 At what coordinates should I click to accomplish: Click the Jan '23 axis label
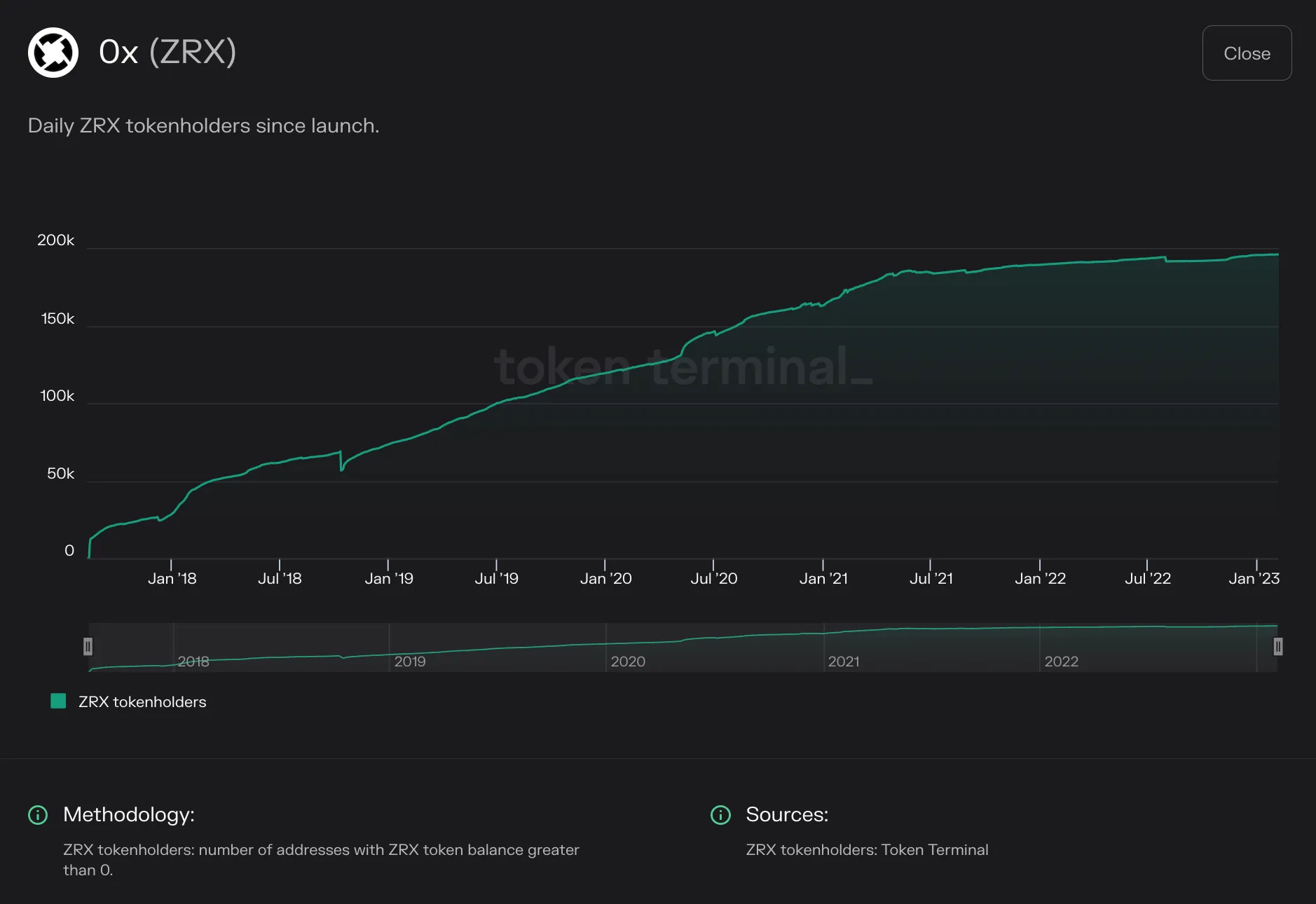click(1254, 578)
